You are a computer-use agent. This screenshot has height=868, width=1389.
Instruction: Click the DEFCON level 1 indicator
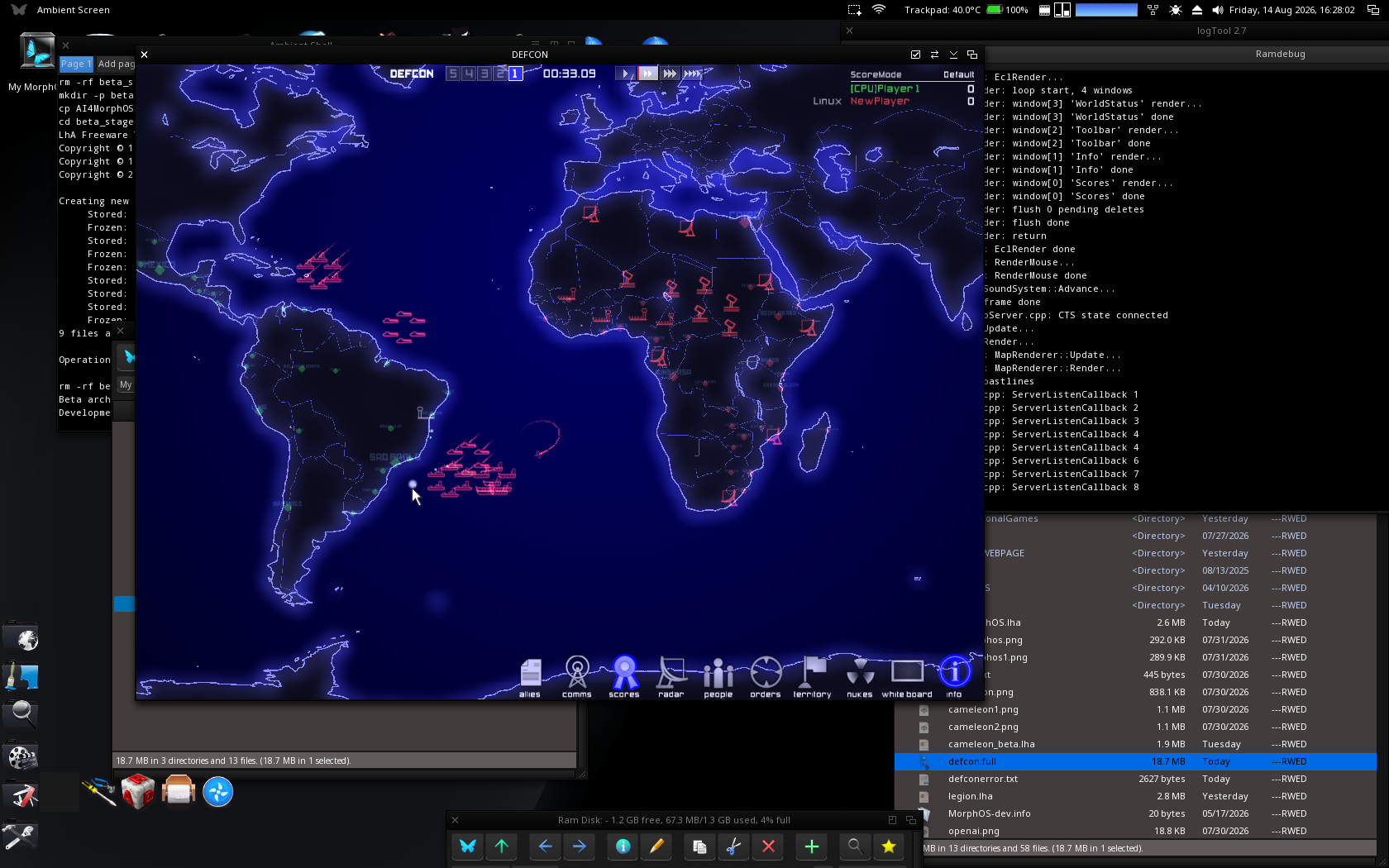pyautogui.click(x=515, y=74)
